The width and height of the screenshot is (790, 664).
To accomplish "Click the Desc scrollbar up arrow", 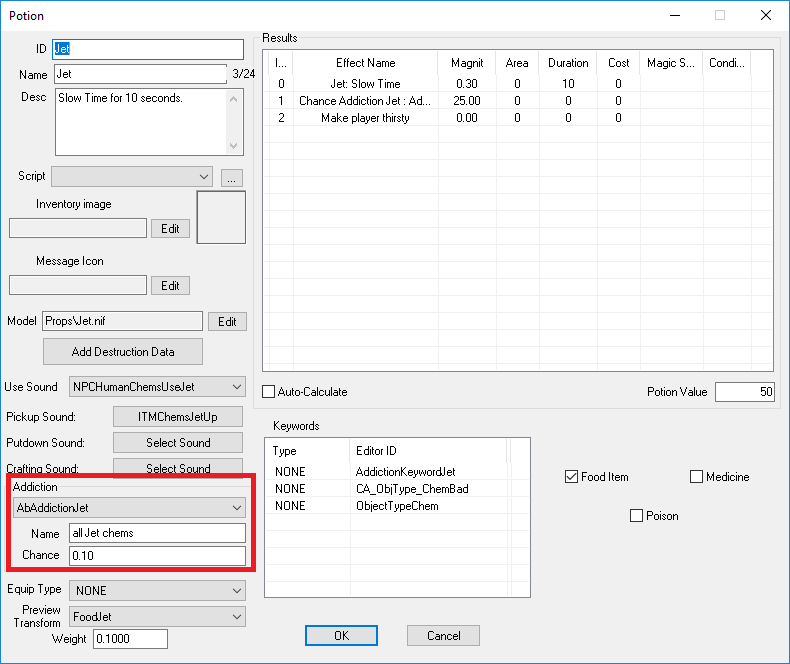I will pyautogui.click(x=233, y=99).
